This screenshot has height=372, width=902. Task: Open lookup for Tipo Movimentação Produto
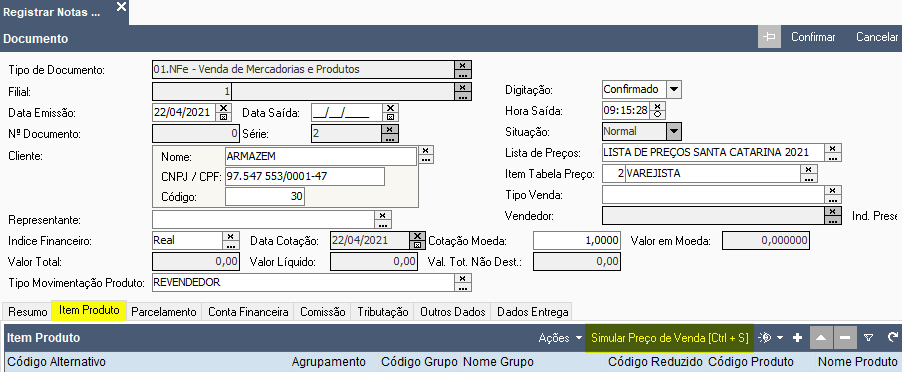[463, 287]
